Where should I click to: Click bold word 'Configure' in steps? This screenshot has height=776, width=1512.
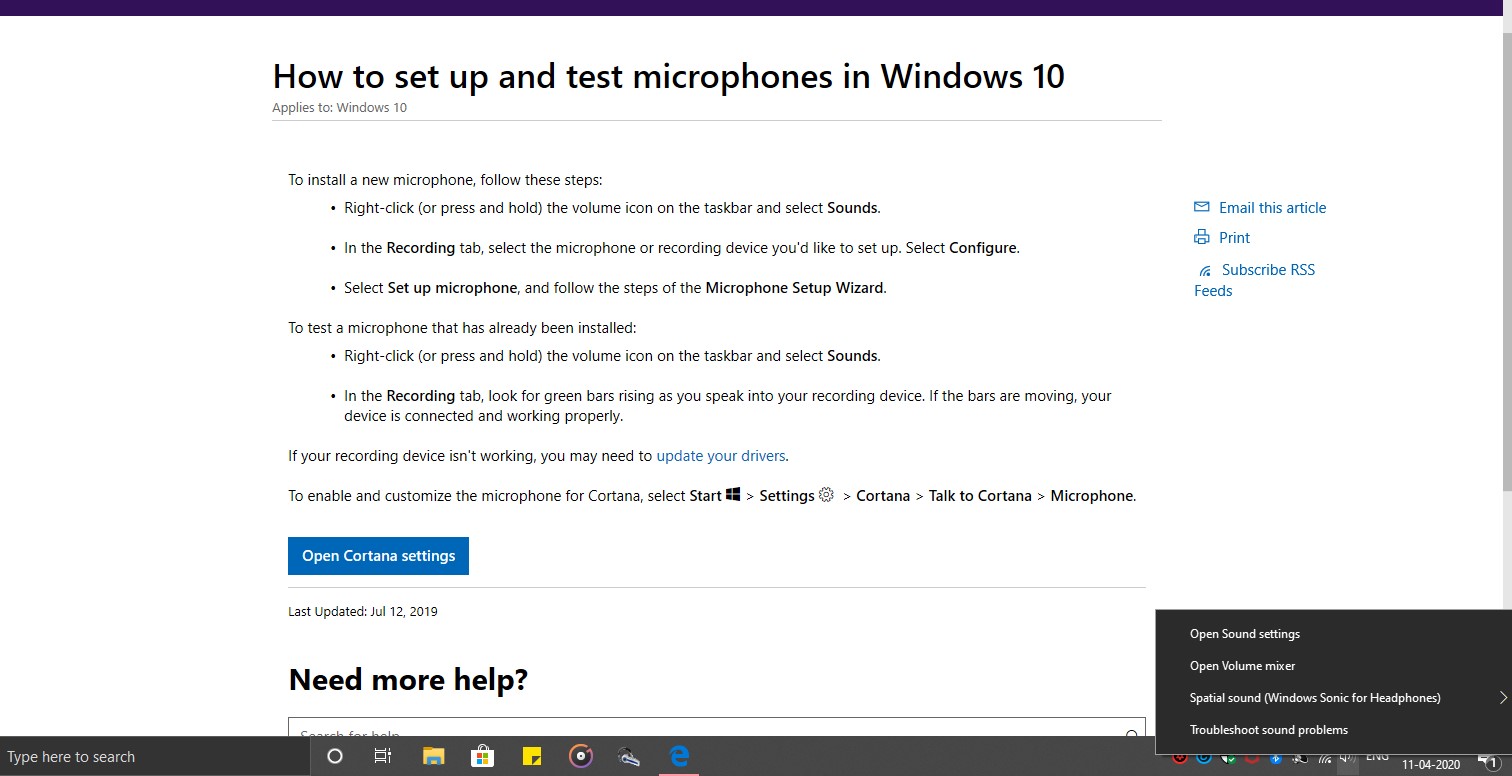click(x=982, y=248)
